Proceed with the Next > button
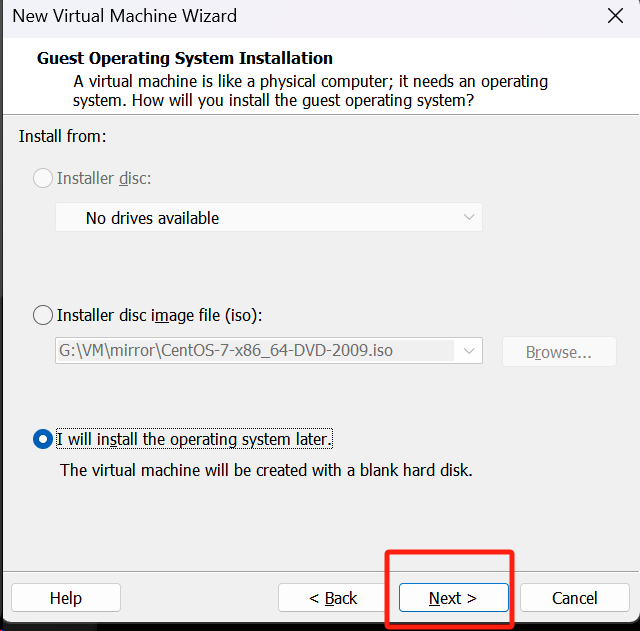 (453, 598)
